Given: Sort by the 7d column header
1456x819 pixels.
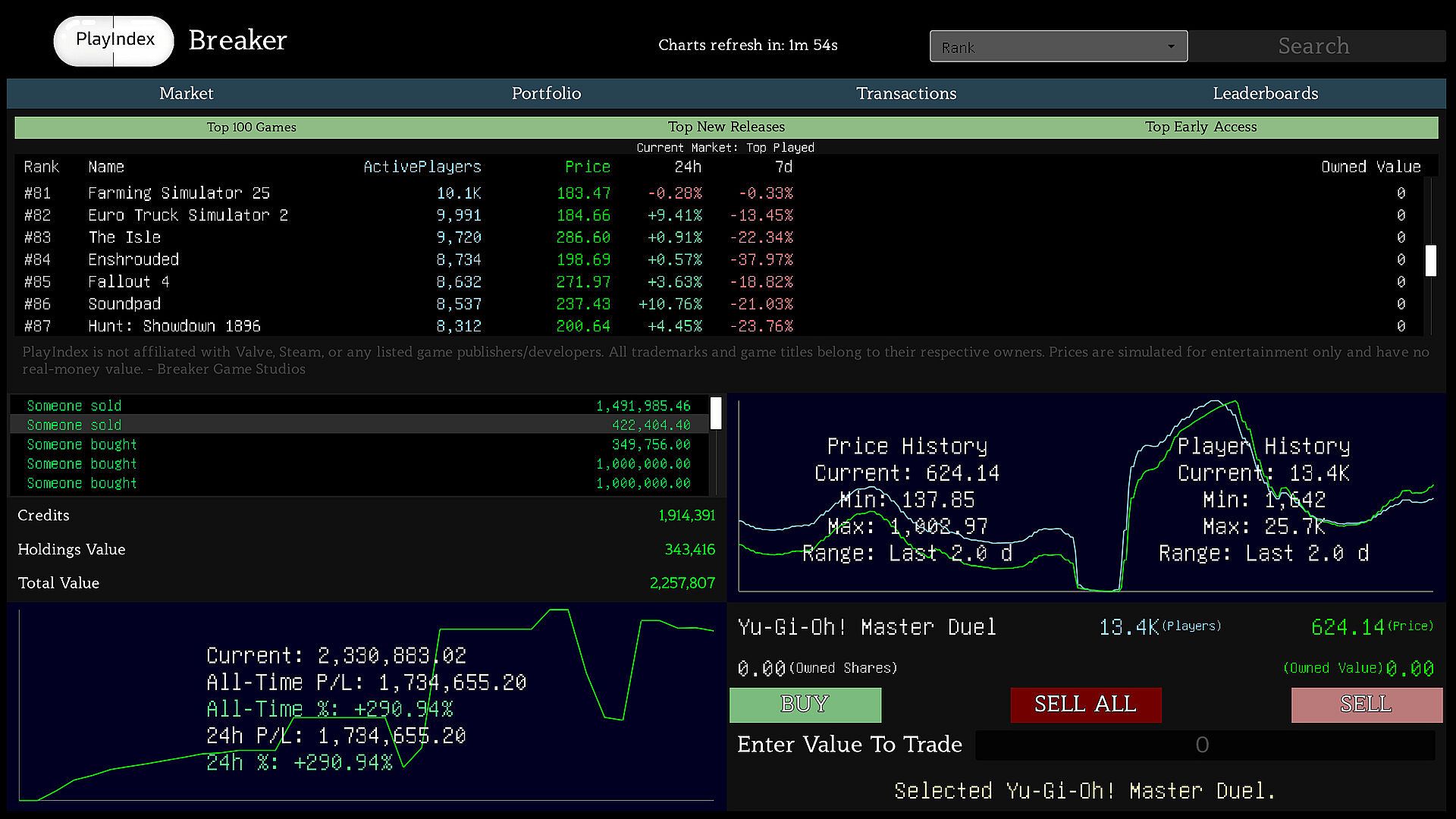Looking at the screenshot, I should pos(783,167).
